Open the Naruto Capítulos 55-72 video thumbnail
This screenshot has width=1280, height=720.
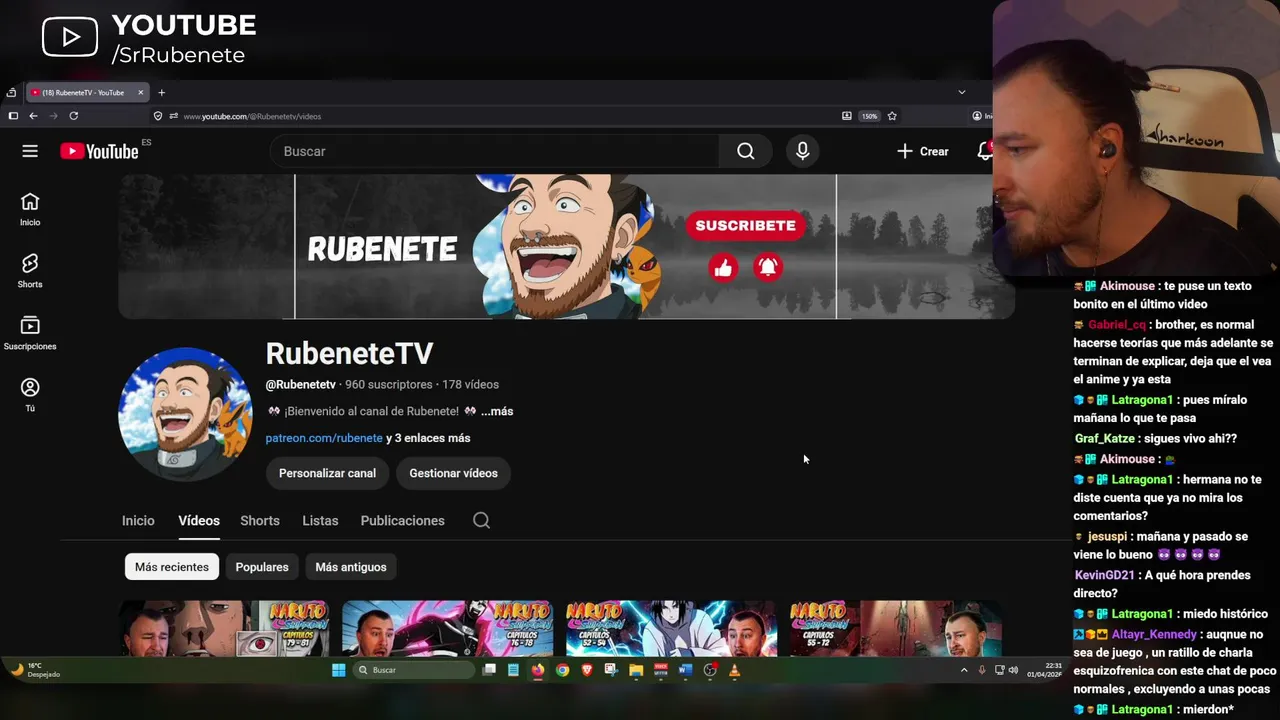tap(894, 628)
